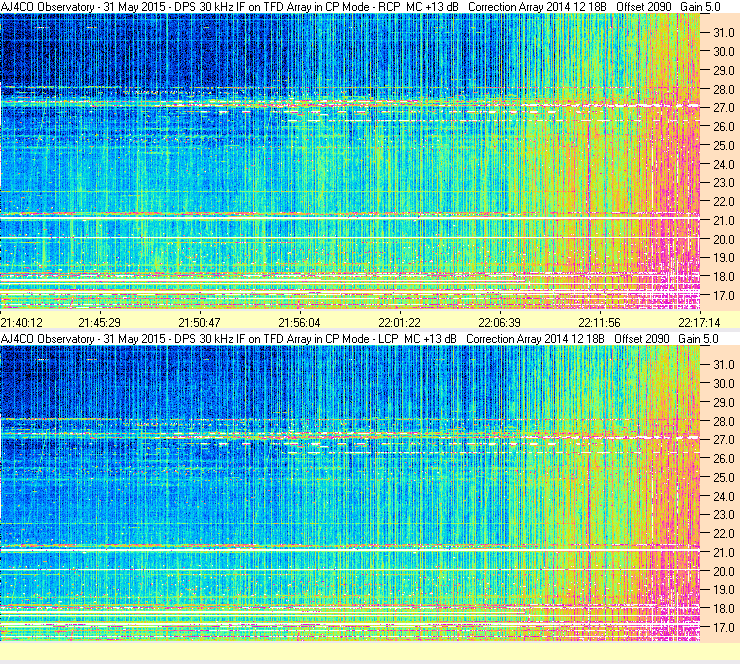The image size is (740, 664).
Task: Click the 19.0 frequency label on RCP chart
Action: pyautogui.click(x=723, y=258)
